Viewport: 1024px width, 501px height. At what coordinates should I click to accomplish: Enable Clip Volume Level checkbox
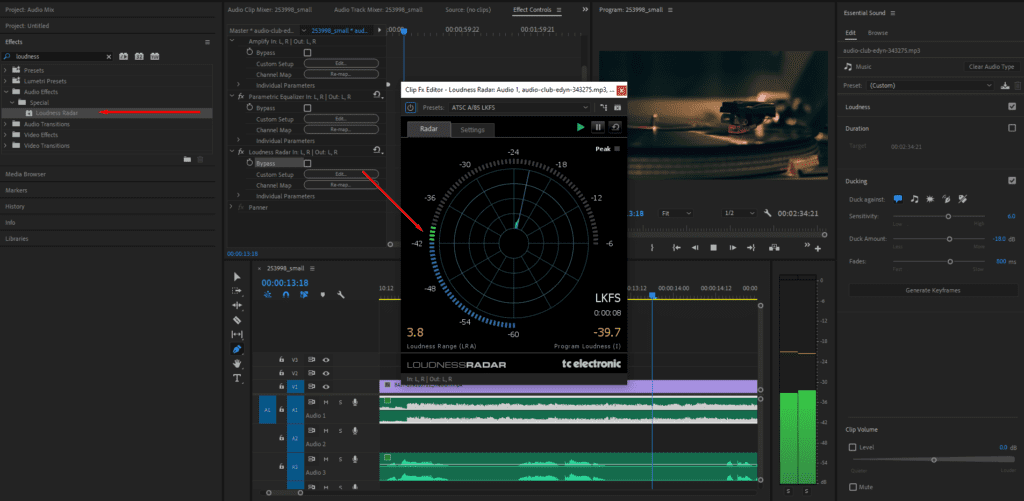[x=852, y=447]
